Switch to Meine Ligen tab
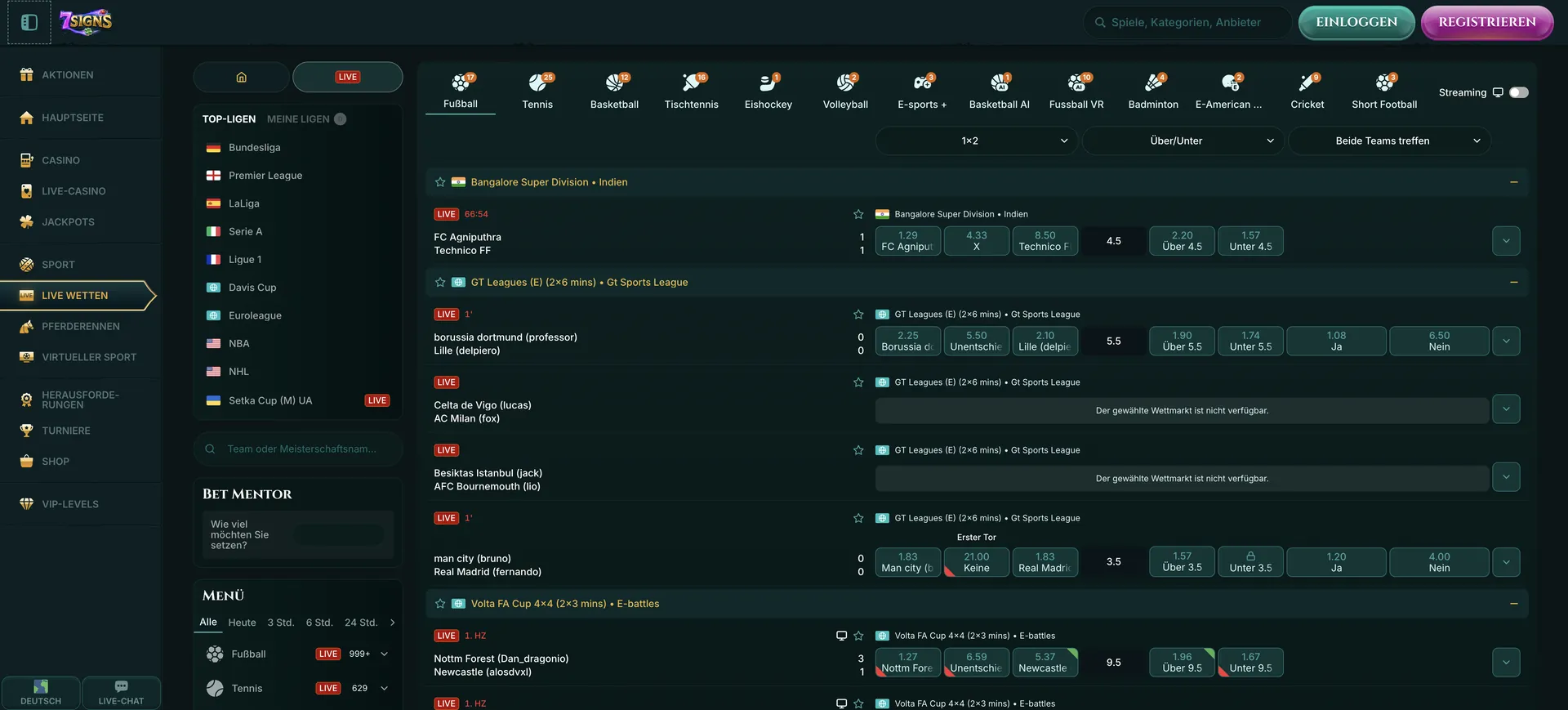 tap(298, 119)
